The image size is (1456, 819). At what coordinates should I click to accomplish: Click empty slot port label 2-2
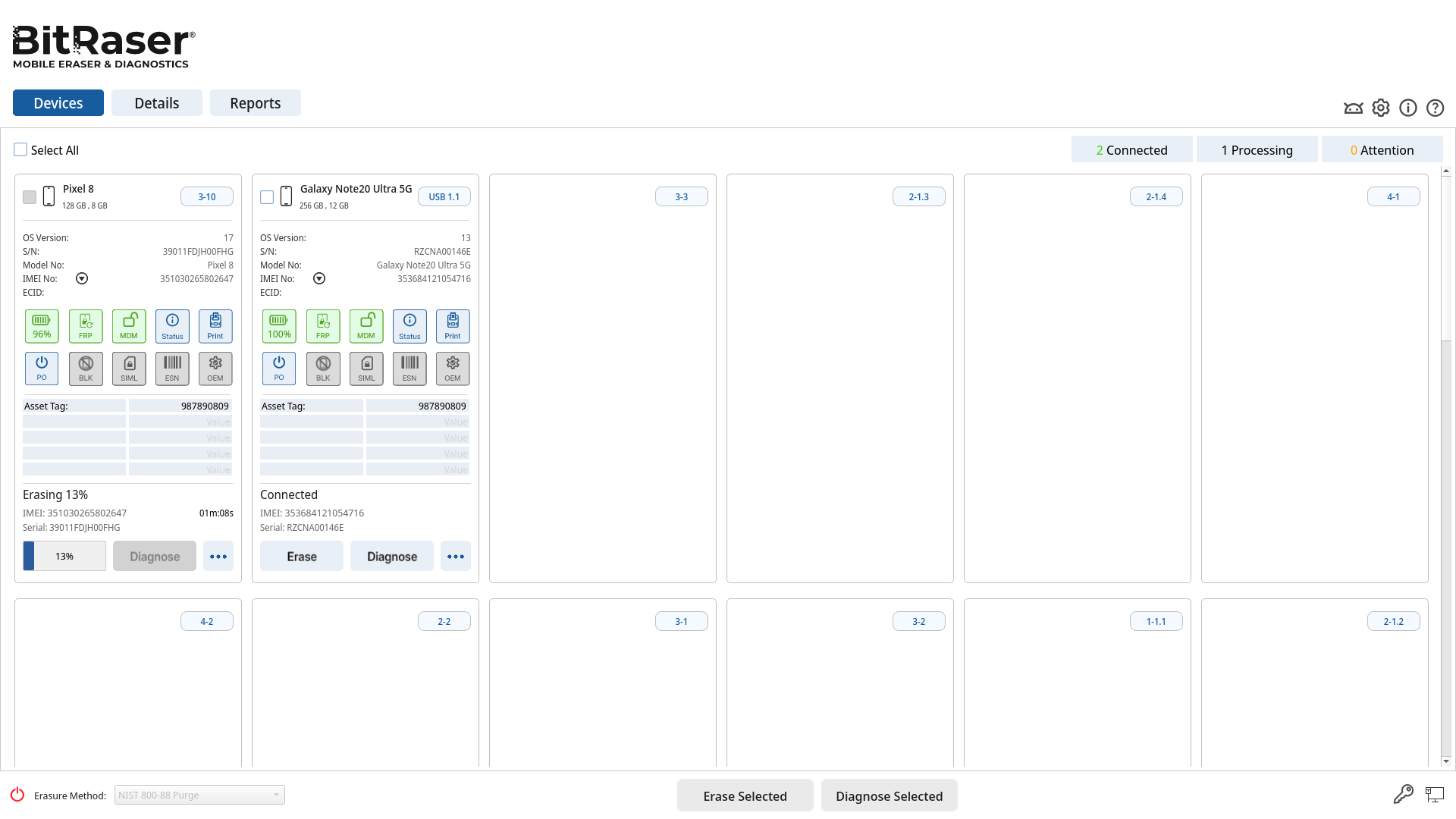point(444,621)
